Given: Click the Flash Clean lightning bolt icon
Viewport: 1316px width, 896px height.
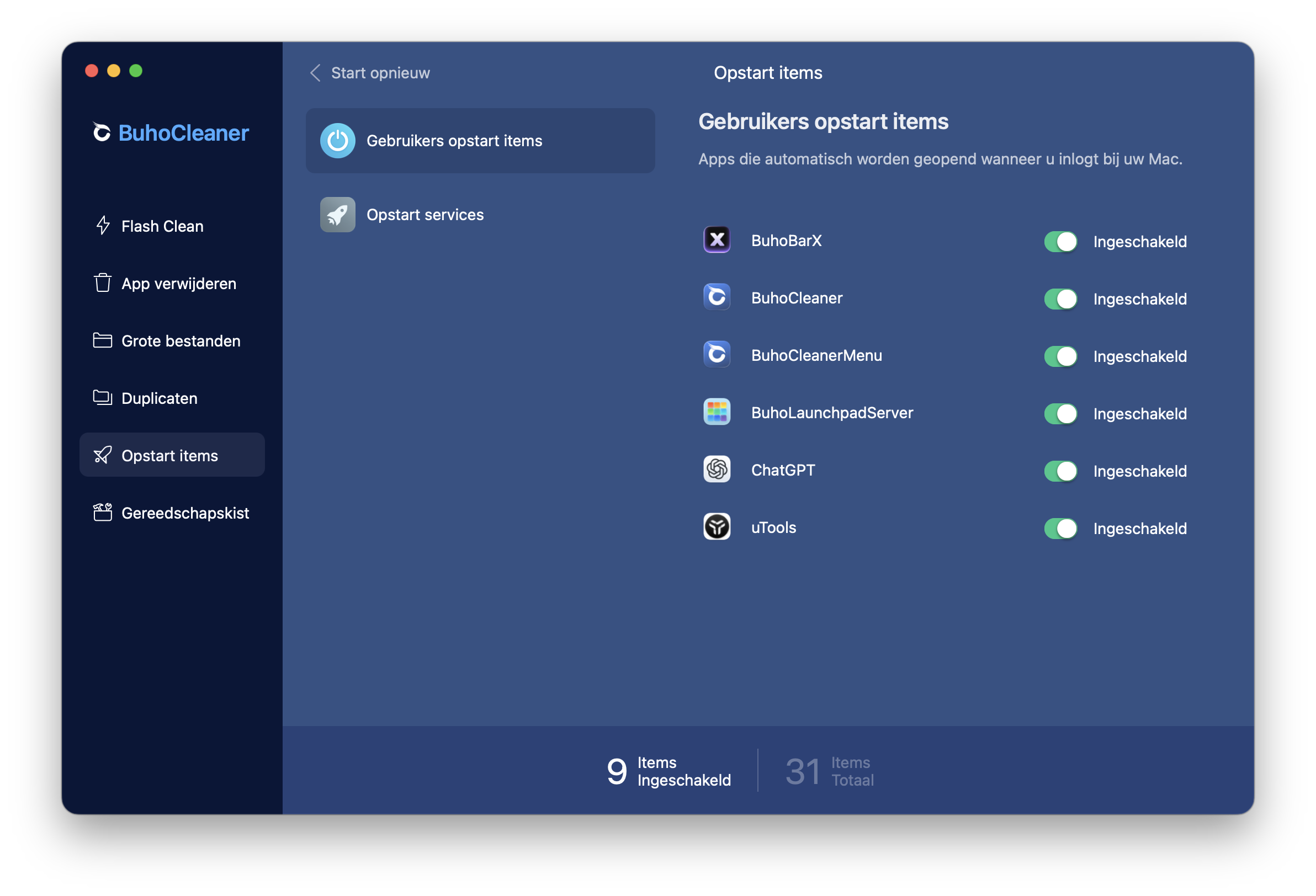Looking at the screenshot, I should coord(103,226).
